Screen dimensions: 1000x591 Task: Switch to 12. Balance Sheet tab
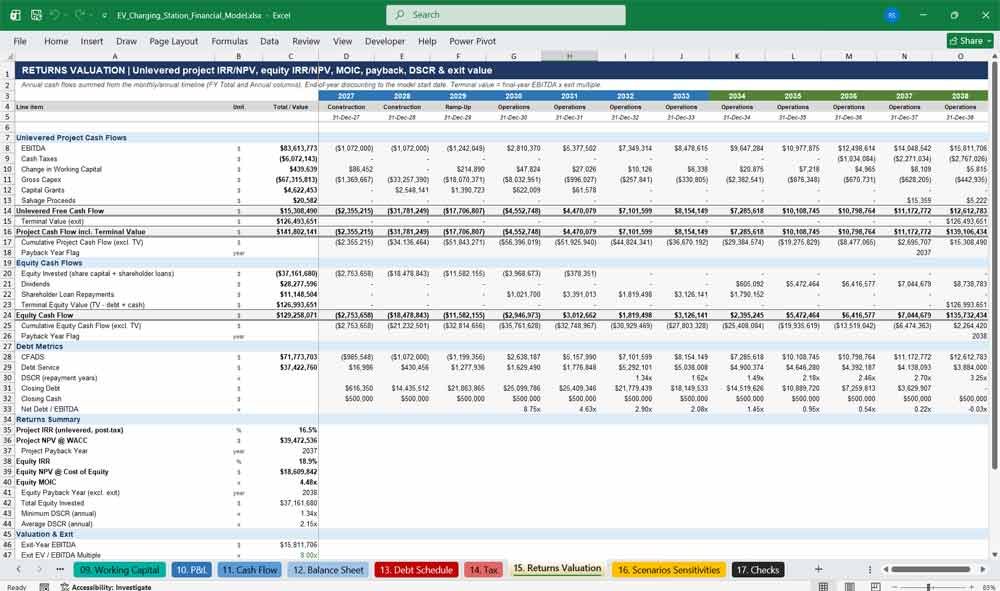328,570
